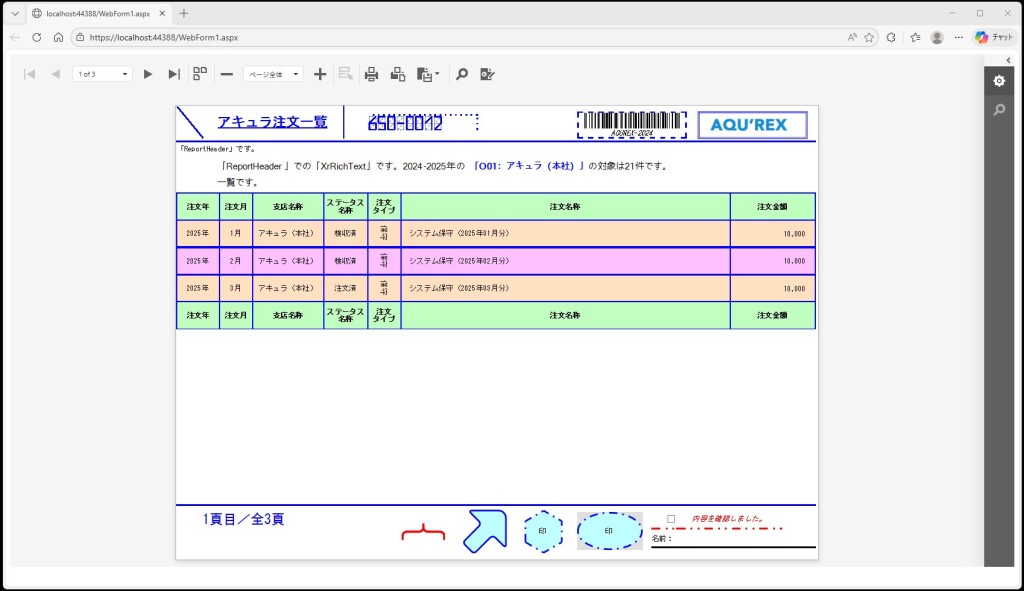Viewport: 1024px width, 591px height.
Task: Go to the next report page
Action: 148,74
